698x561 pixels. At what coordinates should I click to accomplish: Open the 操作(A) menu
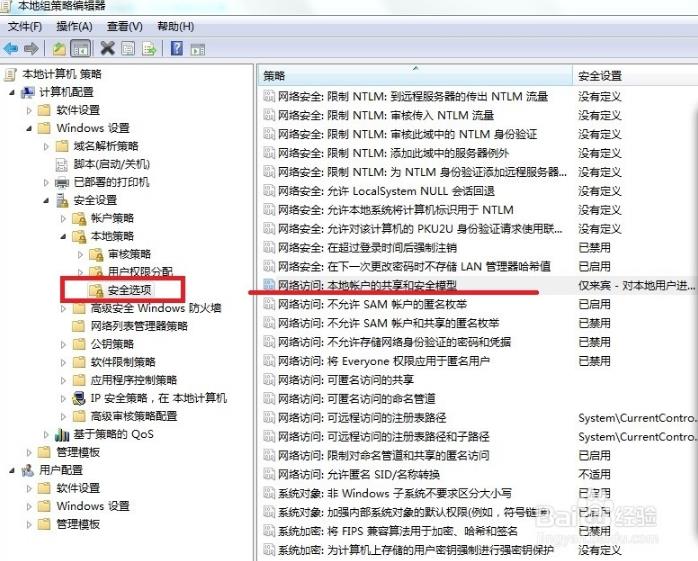point(74,26)
